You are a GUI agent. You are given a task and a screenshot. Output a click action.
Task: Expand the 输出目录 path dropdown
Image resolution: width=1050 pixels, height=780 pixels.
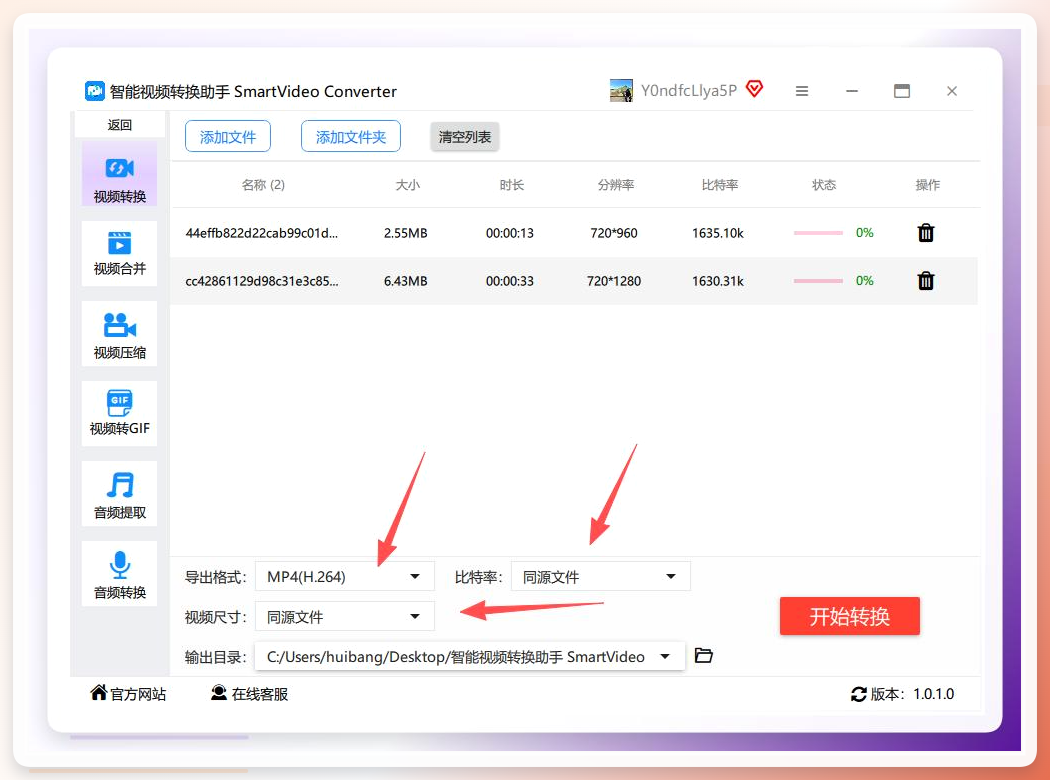click(x=469, y=656)
